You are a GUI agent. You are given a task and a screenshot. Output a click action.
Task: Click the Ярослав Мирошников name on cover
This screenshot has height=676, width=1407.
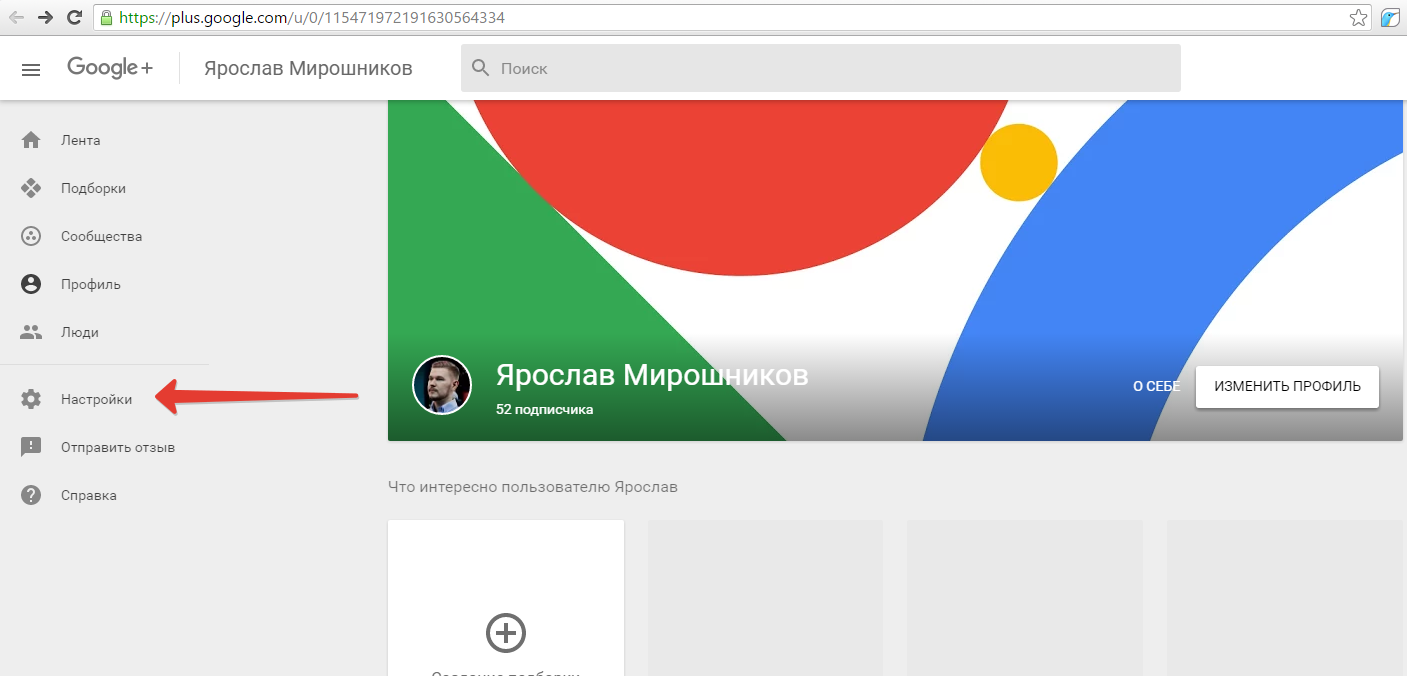coord(652,375)
